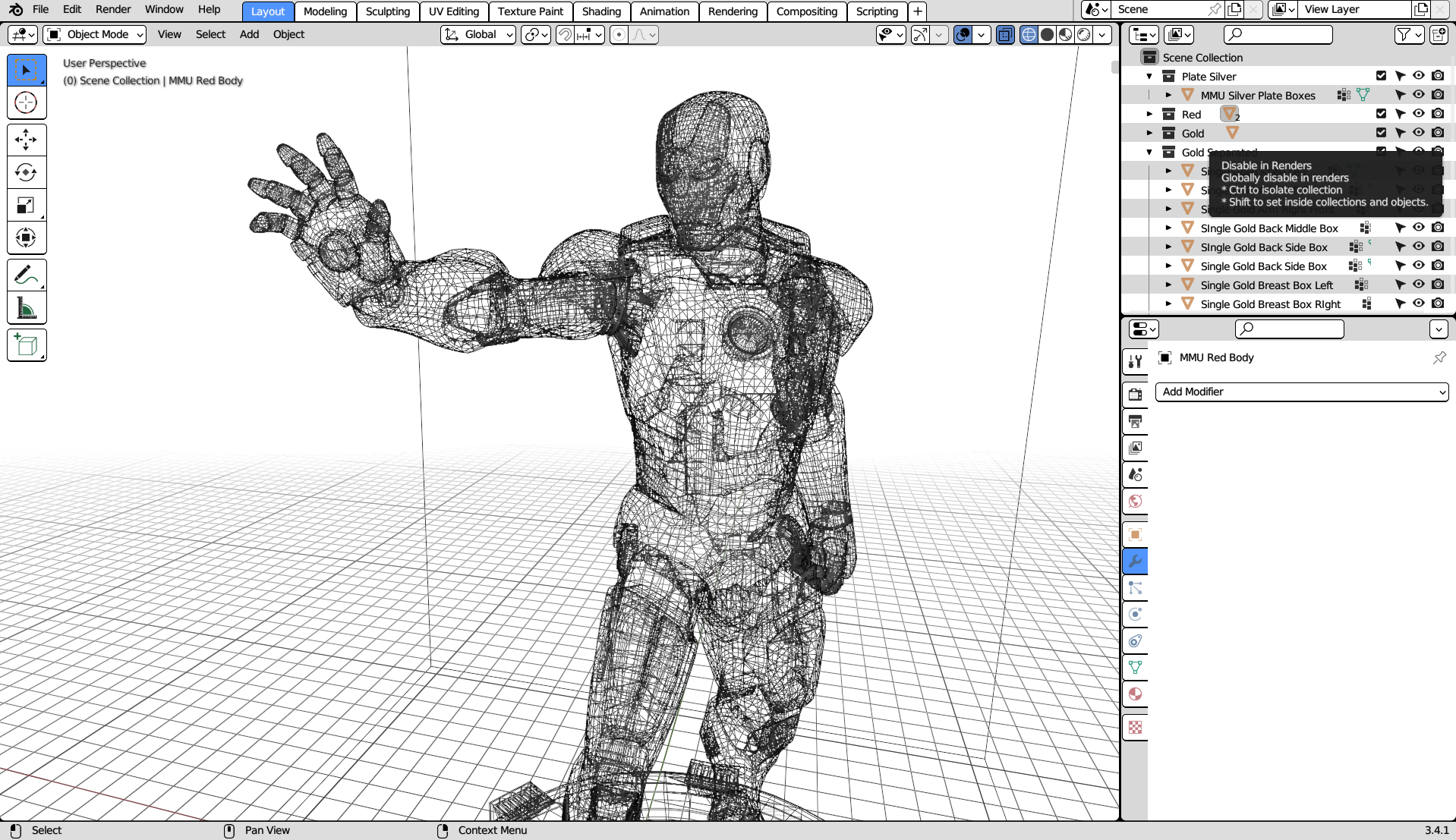The image size is (1456, 840).
Task: Hide MMU Silver Plate Boxes in viewport
Action: point(1418,95)
